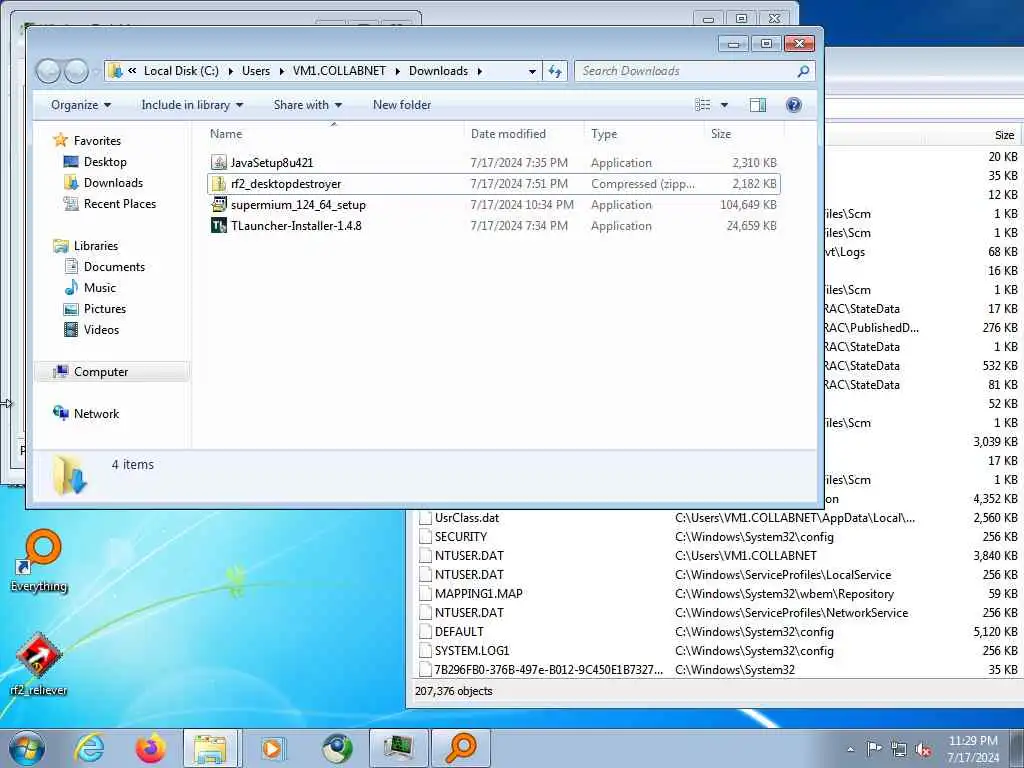Click Action Center flag tray icon

point(874,749)
